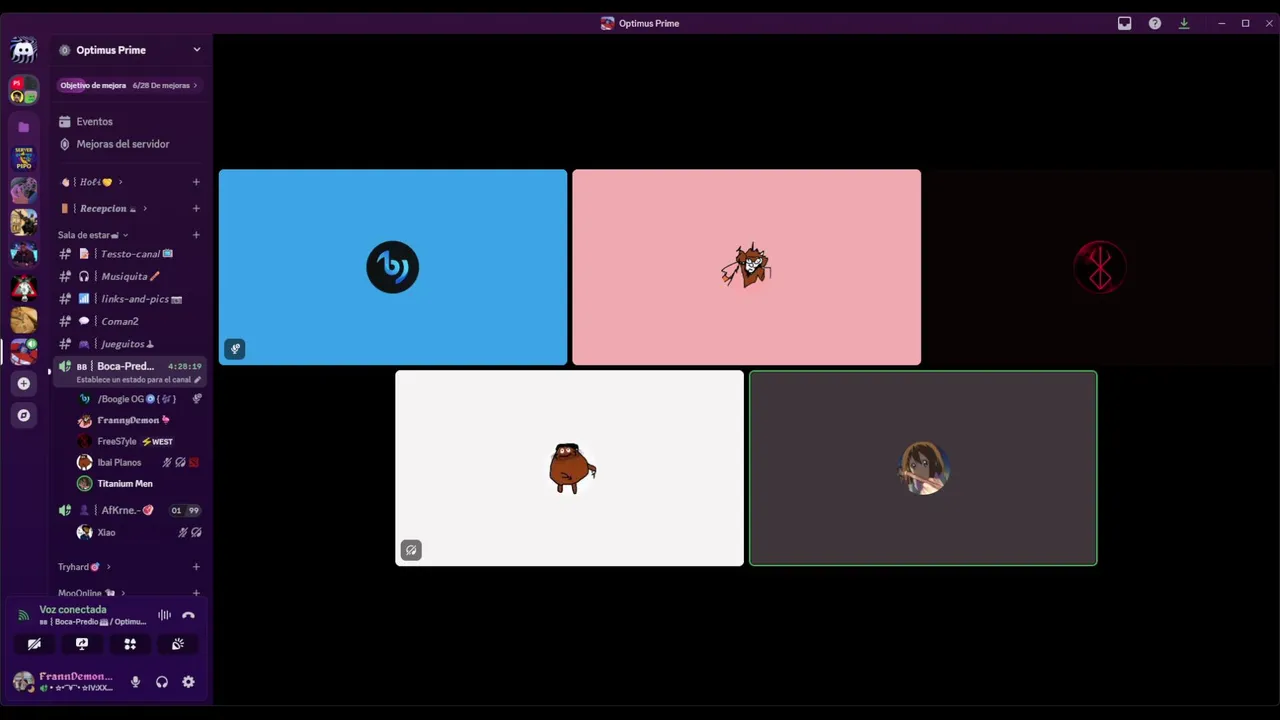Open the Coman2 text channel

[x=130, y=321]
